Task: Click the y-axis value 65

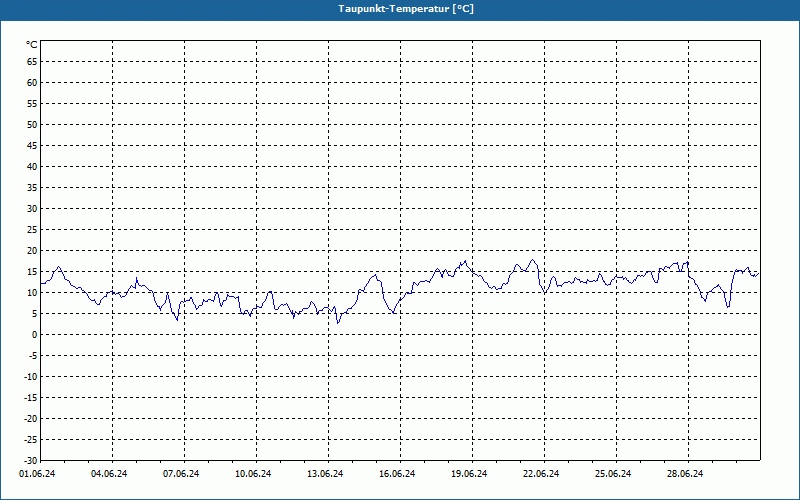Action: pyautogui.click(x=32, y=62)
